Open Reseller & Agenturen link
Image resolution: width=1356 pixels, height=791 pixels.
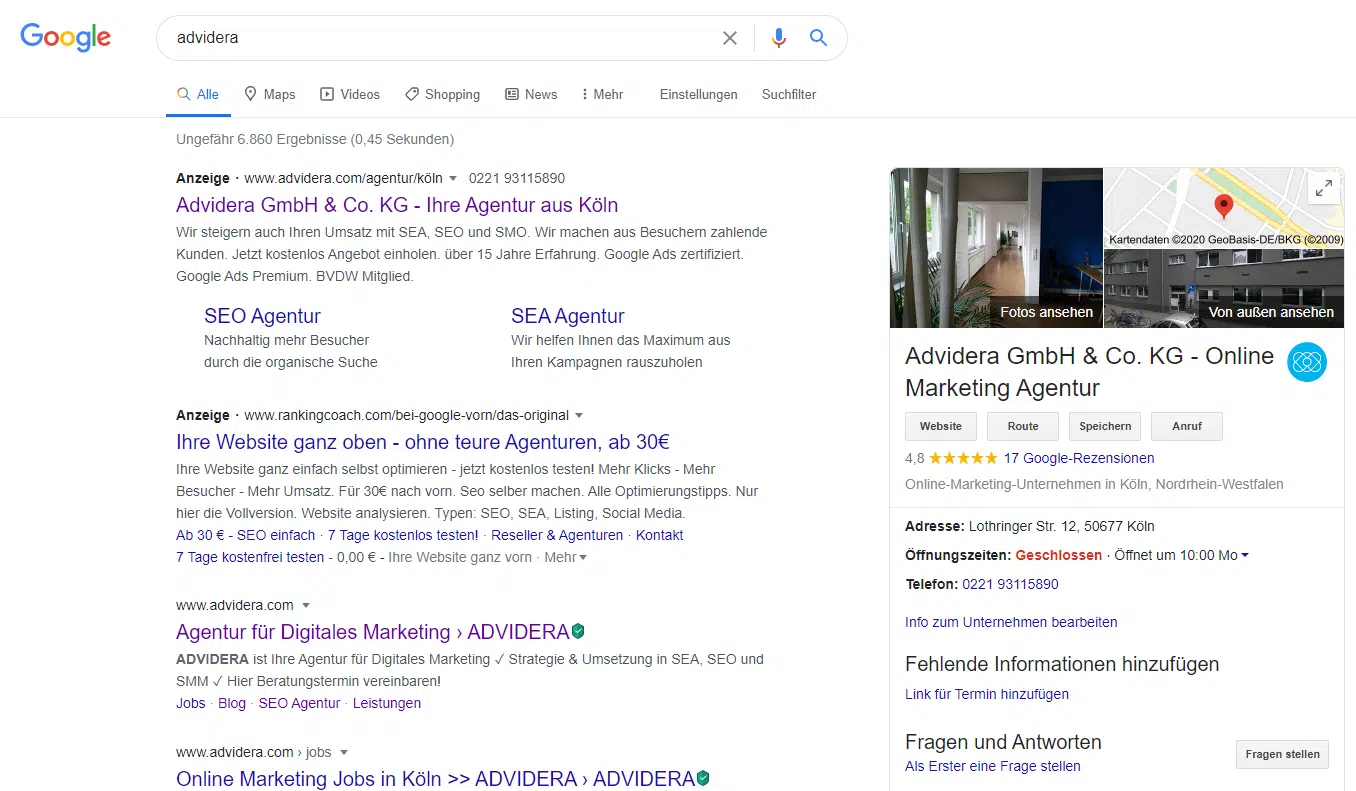pos(557,535)
